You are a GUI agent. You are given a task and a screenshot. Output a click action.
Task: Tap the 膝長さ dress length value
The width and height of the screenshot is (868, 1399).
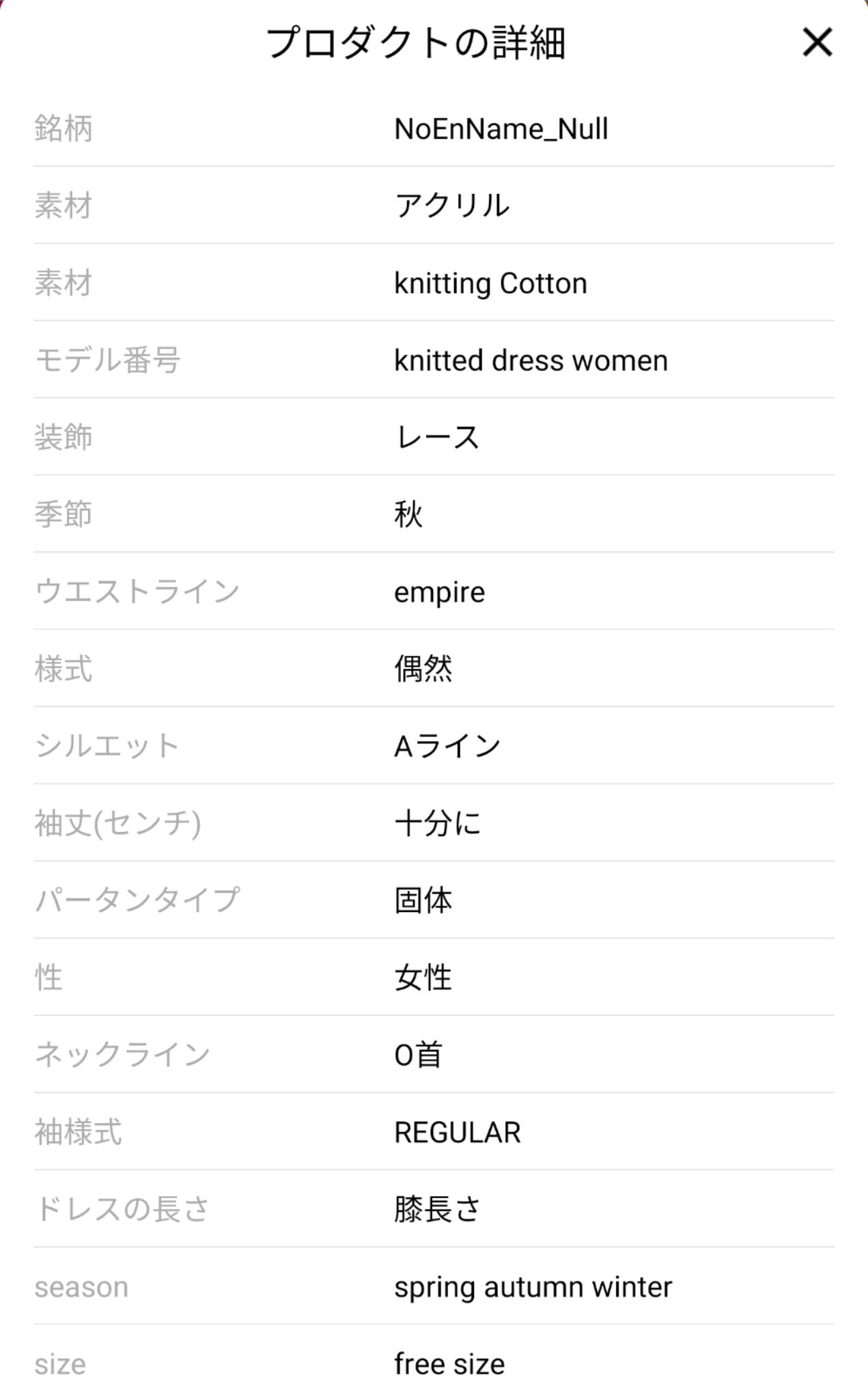pos(437,1210)
